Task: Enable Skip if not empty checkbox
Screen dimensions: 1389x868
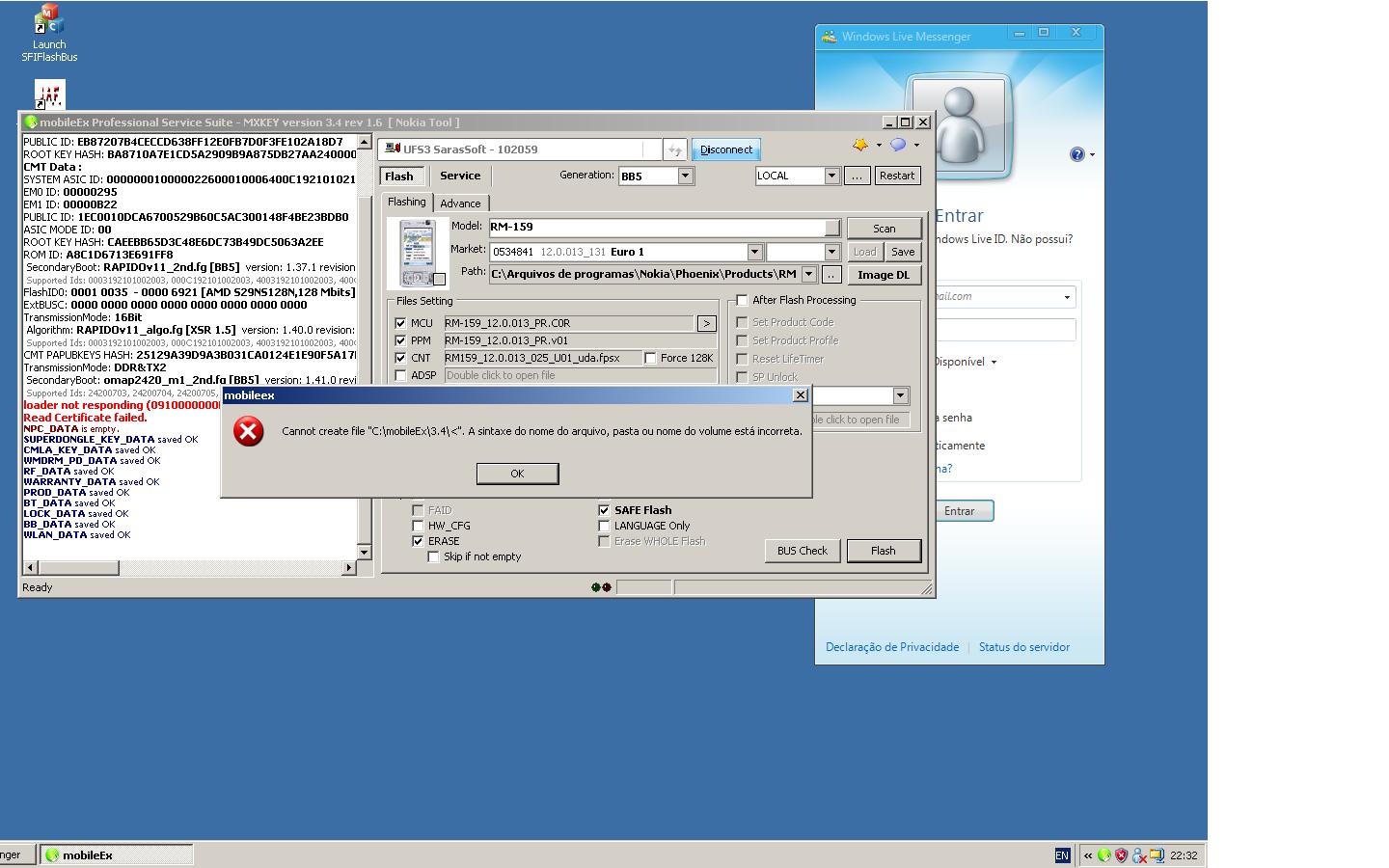Action: click(433, 556)
